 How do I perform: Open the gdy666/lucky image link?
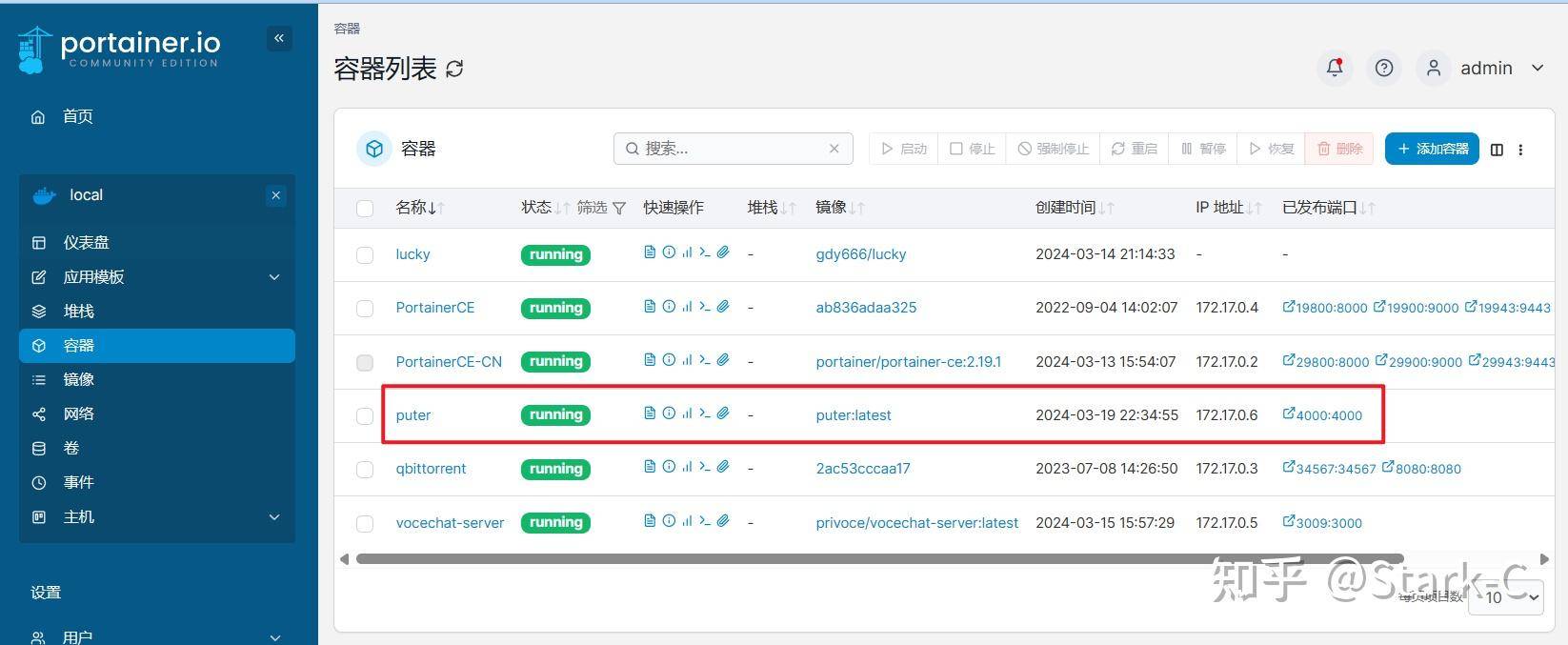861,254
